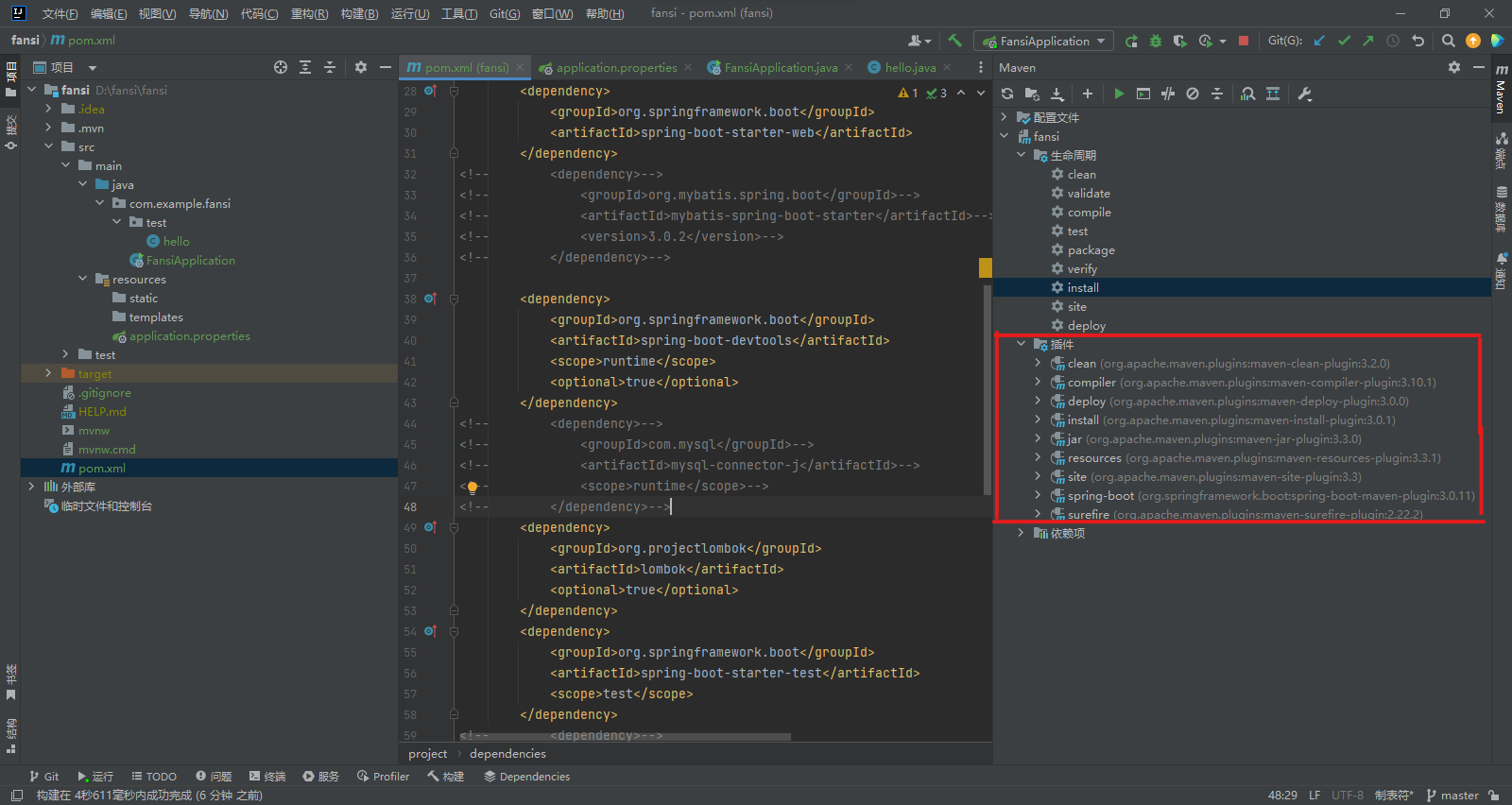
Task: Stop the running FansiApplication
Action: tap(1244, 41)
